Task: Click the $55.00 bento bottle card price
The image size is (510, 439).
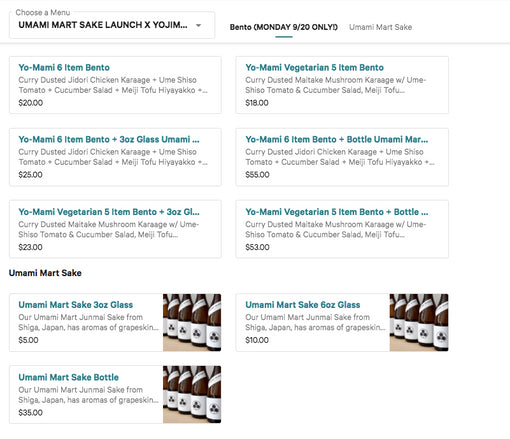Action: pos(257,175)
